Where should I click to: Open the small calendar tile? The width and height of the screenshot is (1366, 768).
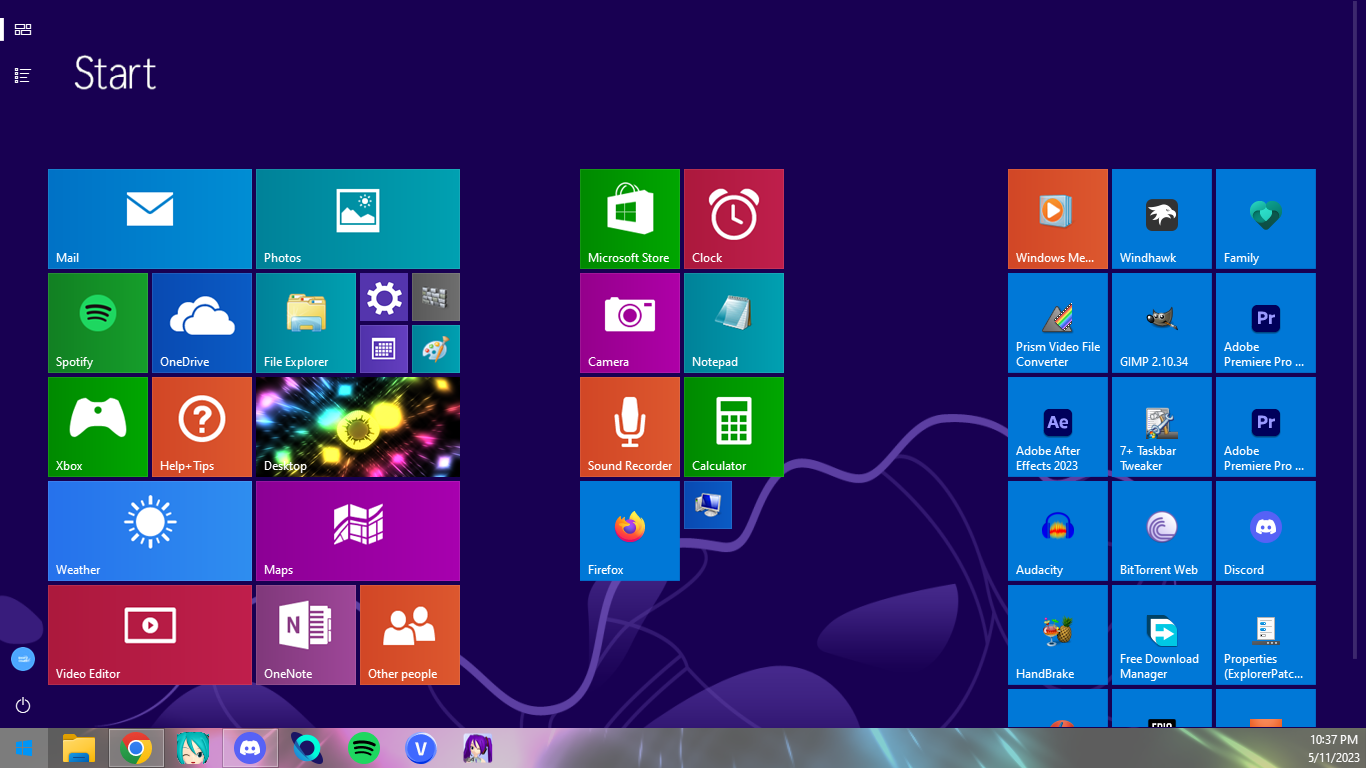[384, 349]
